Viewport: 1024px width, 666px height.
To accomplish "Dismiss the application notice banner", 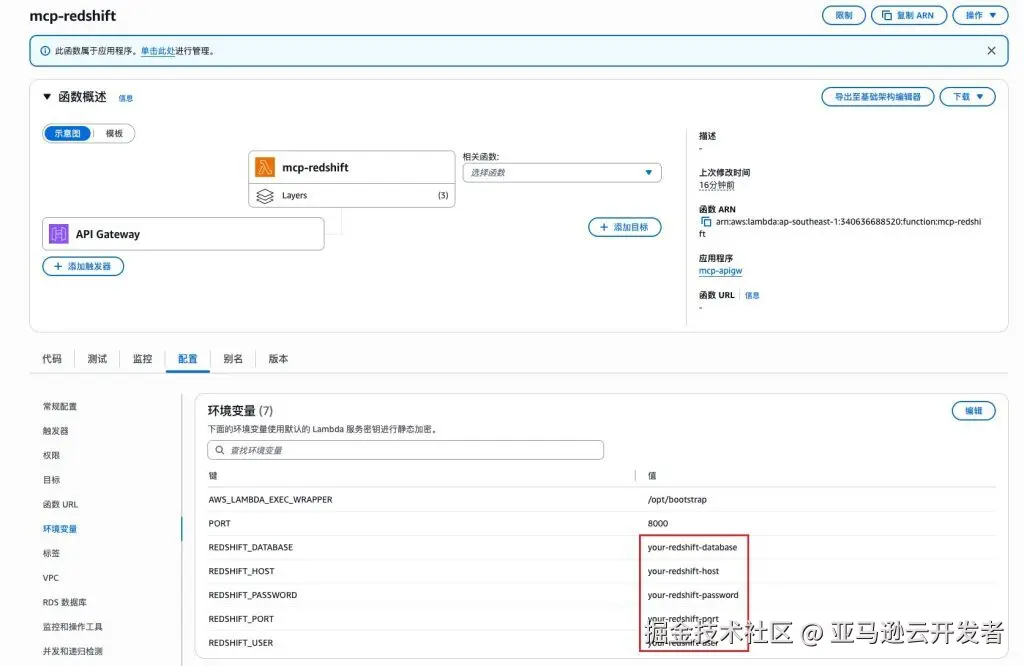I will (x=991, y=51).
